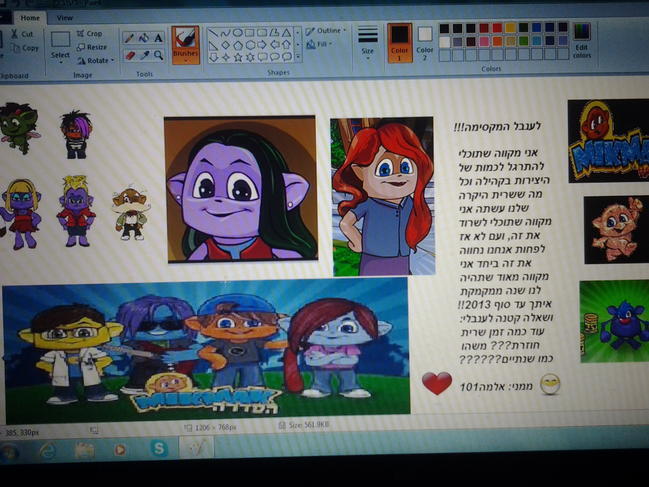
Task: Choose the Rectangle shape
Action: (x=250, y=33)
